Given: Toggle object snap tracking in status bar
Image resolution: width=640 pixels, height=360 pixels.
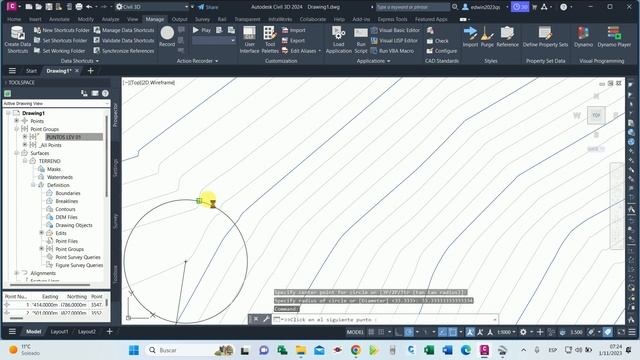Looking at the screenshot, I should (442, 332).
